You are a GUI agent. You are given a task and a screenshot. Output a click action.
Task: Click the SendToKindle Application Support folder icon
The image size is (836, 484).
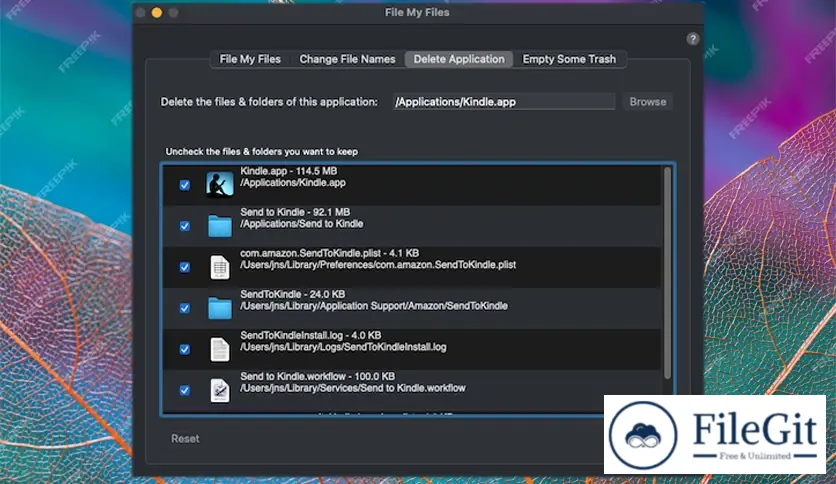click(x=220, y=308)
